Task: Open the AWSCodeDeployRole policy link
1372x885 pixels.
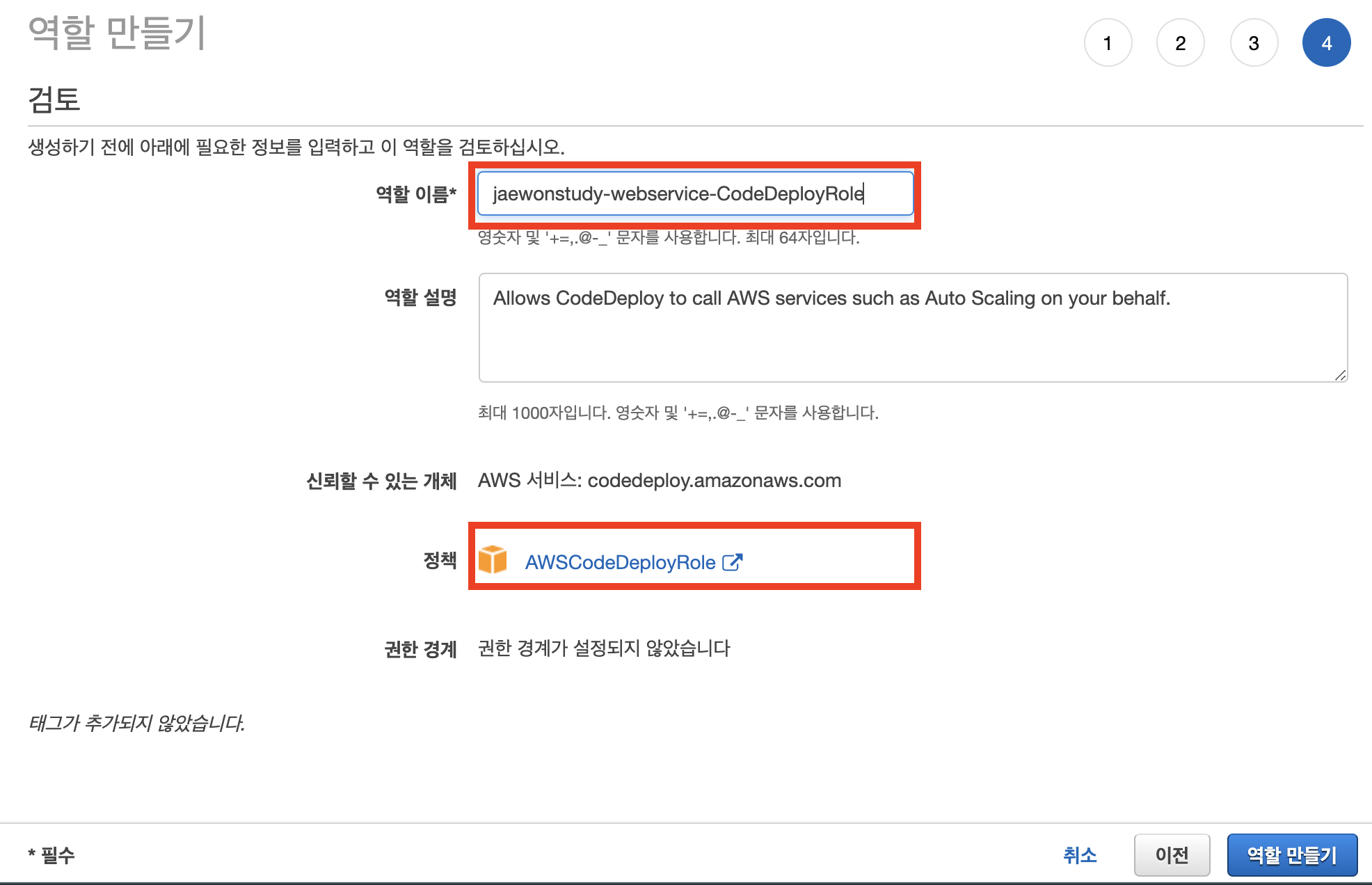Action: (620, 562)
